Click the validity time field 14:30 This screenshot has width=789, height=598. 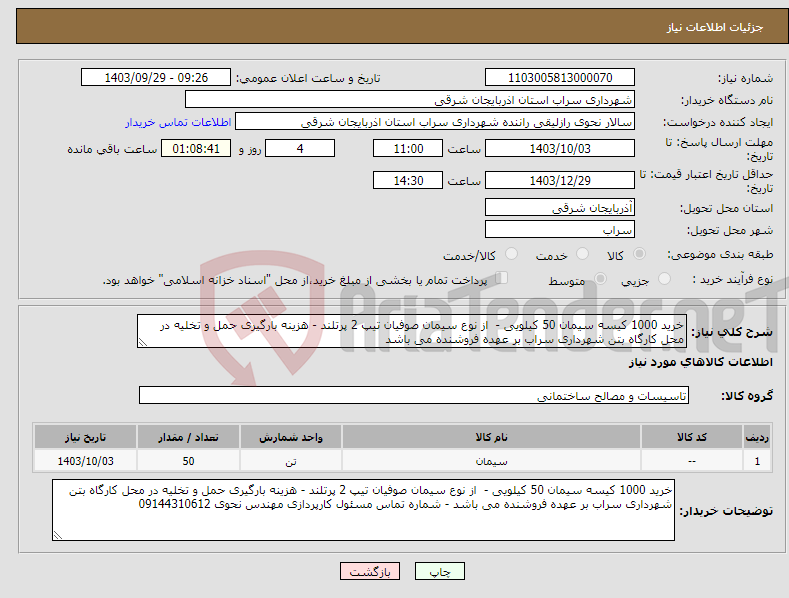[x=408, y=180]
